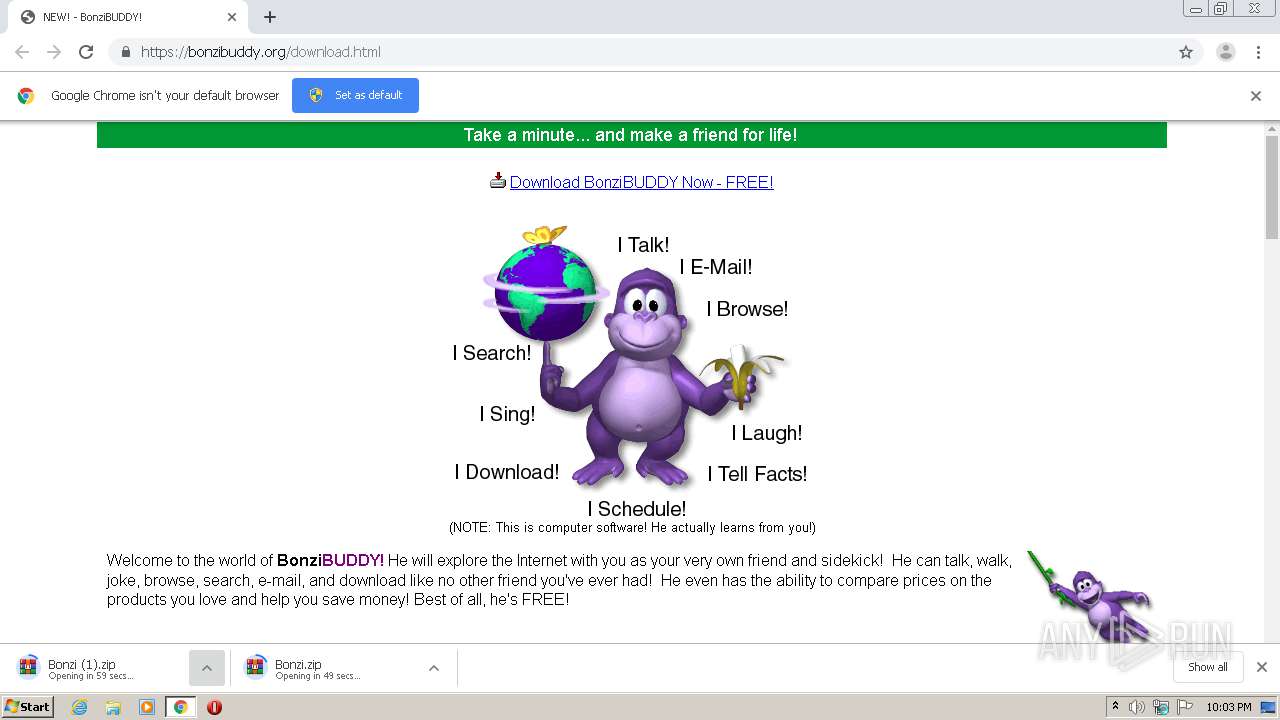1280x720 pixels.
Task: Show hidden system tray icons
Action: point(1116,707)
